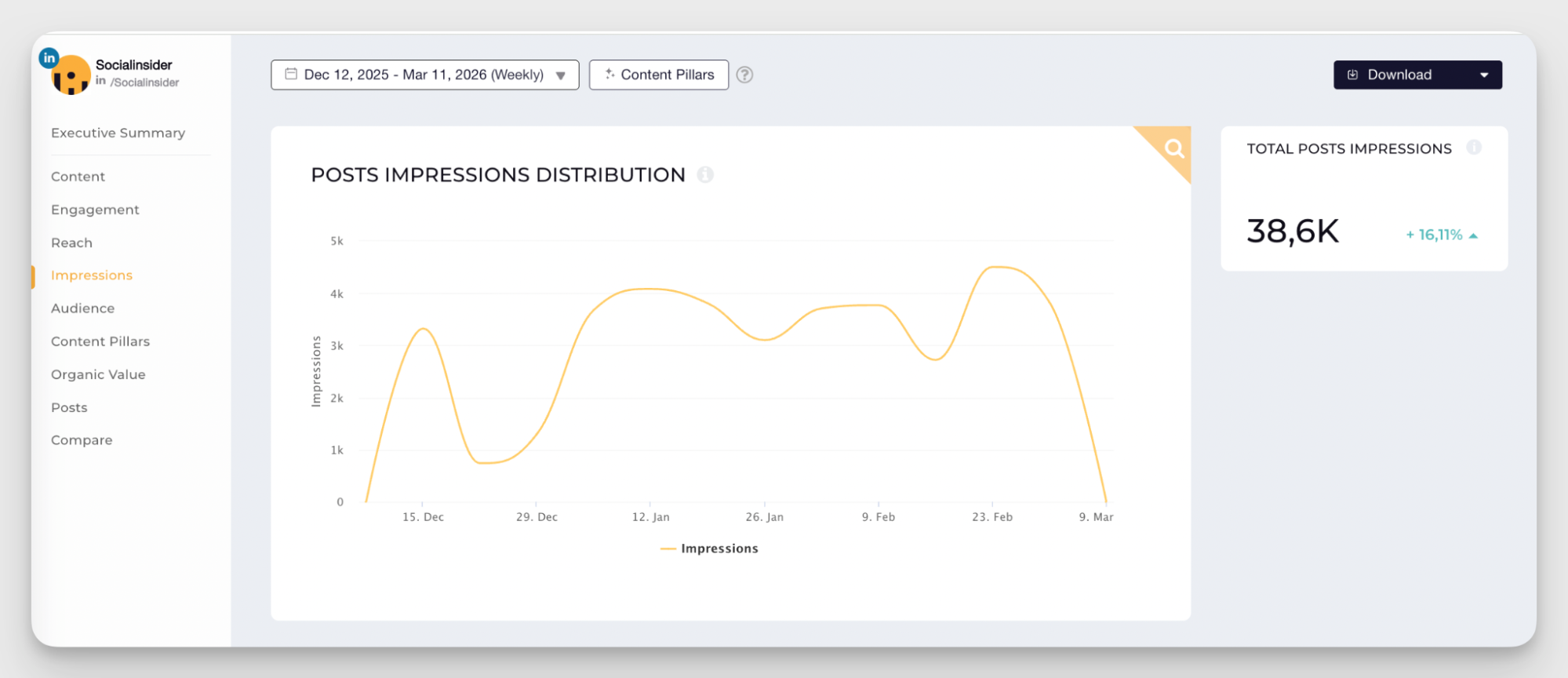The height and width of the screenshot is (678, 1568).
Task: Open the Compare section
Action: 82,440
